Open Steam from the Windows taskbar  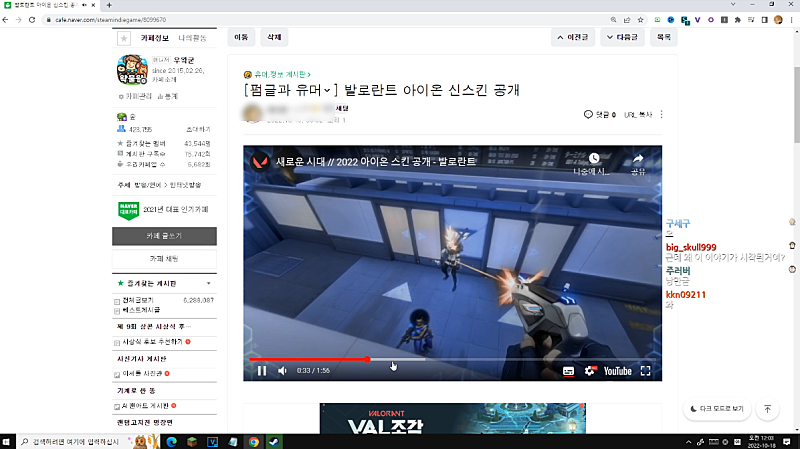pyautogui.click(x=274, y=442)
